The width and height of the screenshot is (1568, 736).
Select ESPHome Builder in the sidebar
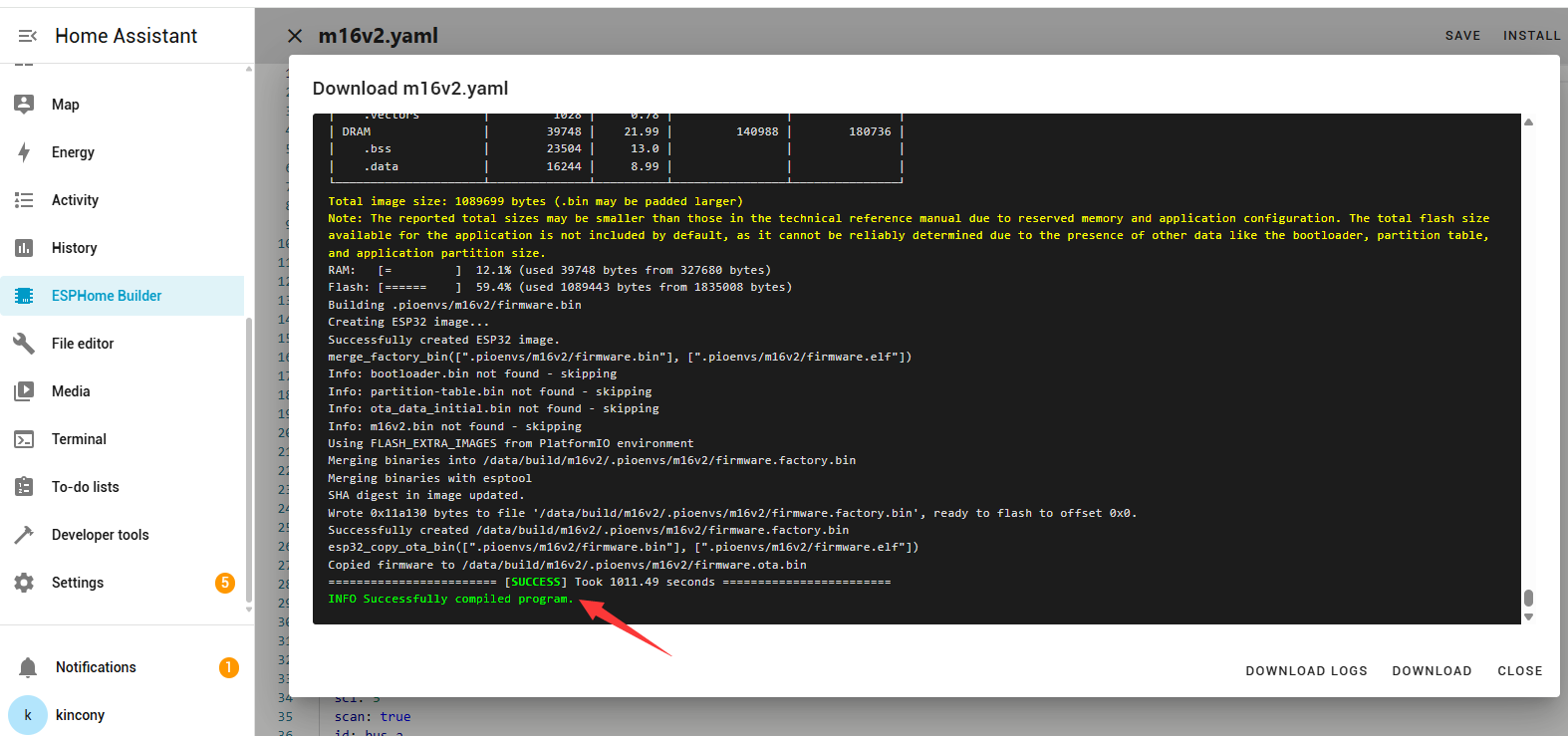107,296
